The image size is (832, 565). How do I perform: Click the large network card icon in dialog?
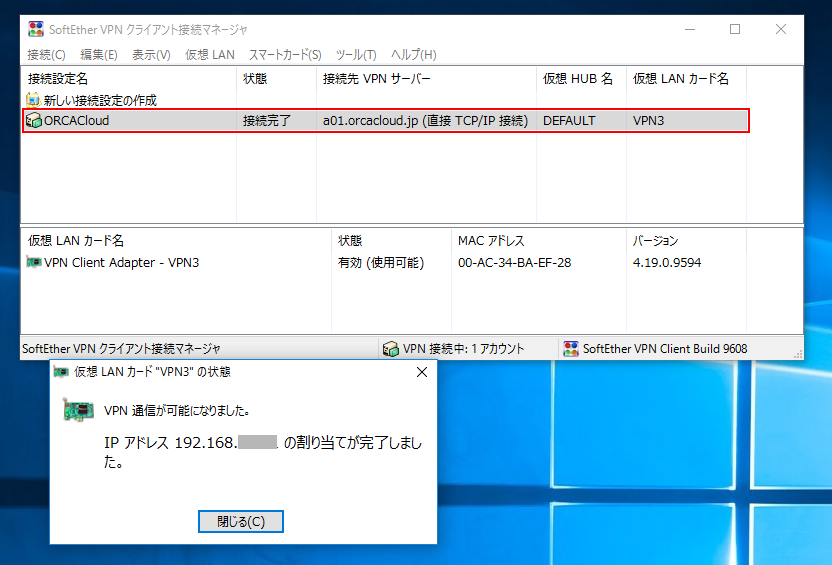click(x=79, y=410)
